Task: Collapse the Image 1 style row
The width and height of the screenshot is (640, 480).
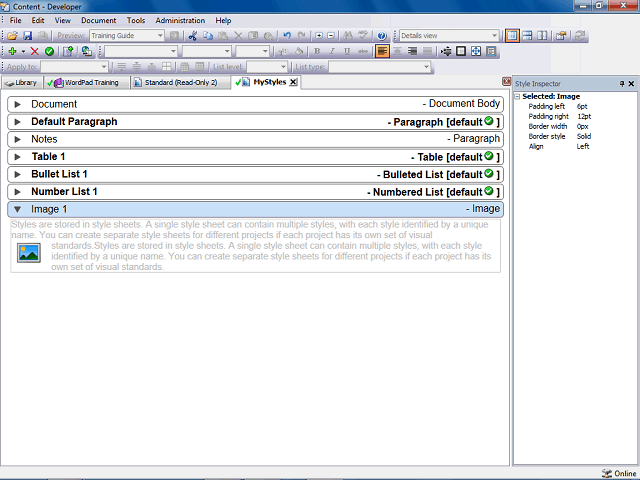Action: (x=18, y=210)
